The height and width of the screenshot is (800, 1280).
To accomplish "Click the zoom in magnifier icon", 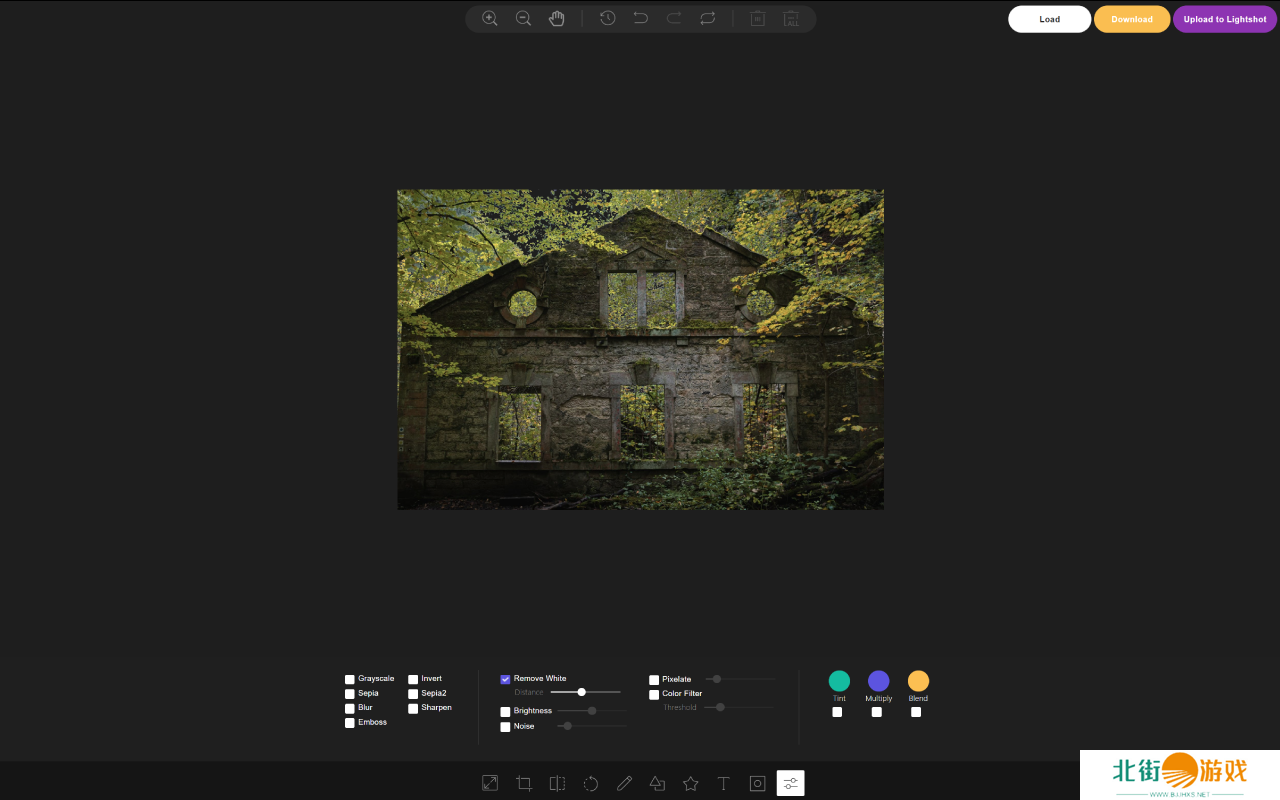I will point(490,18).
